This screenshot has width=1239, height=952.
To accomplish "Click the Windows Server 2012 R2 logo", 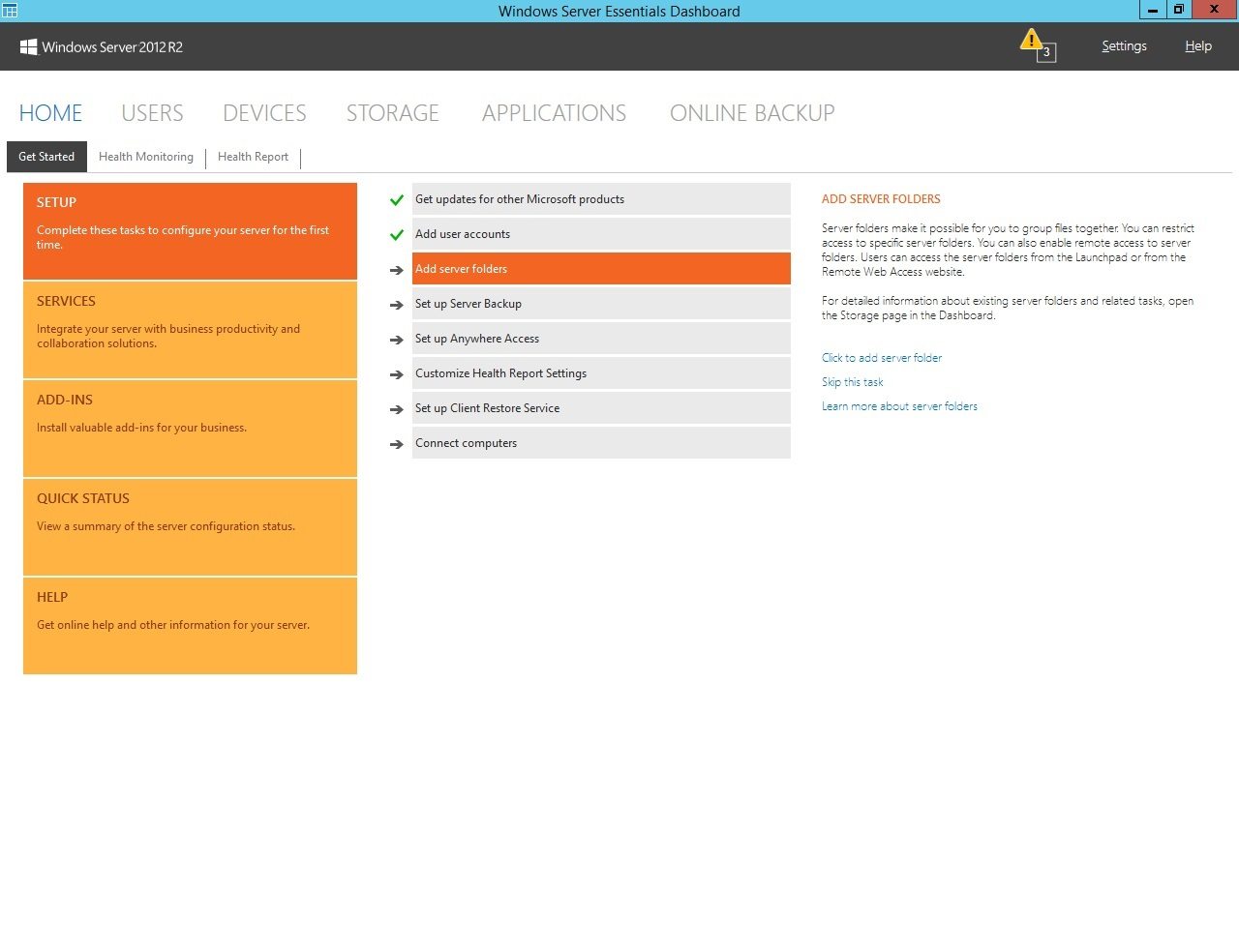I will tap(102, 46).
